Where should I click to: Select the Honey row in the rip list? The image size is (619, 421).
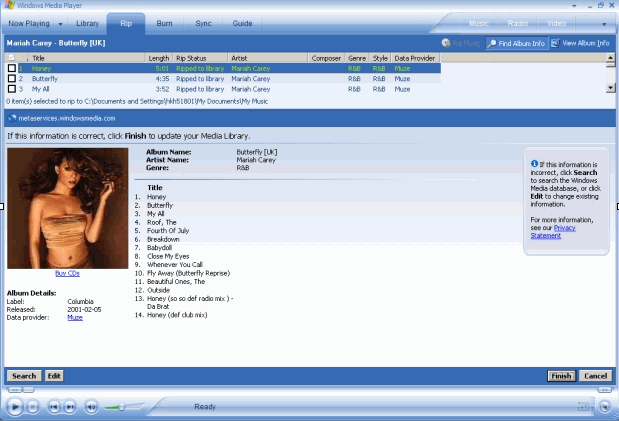(x=229, y=68)
